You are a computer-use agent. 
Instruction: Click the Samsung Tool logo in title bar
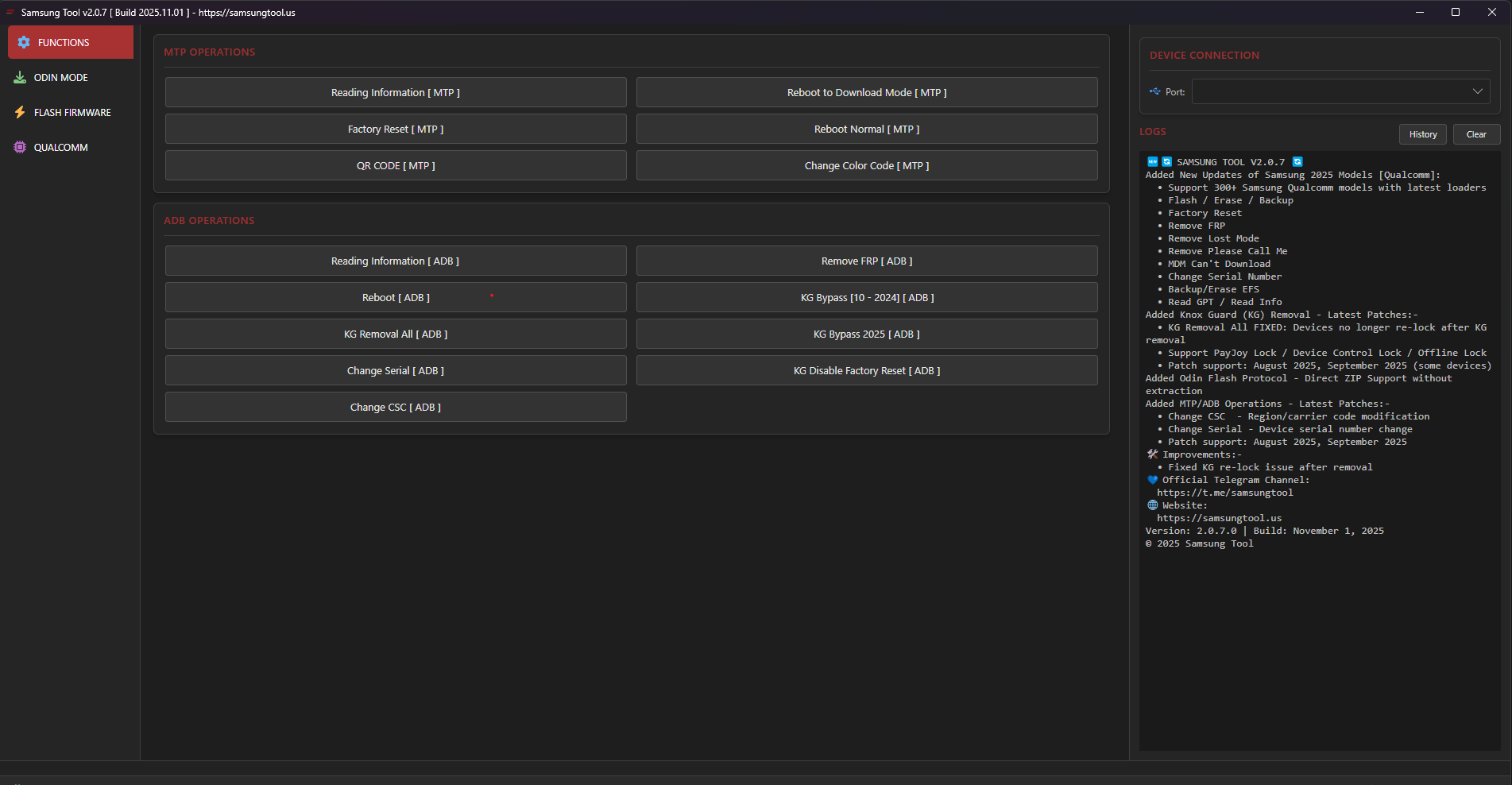click(10, 12)
